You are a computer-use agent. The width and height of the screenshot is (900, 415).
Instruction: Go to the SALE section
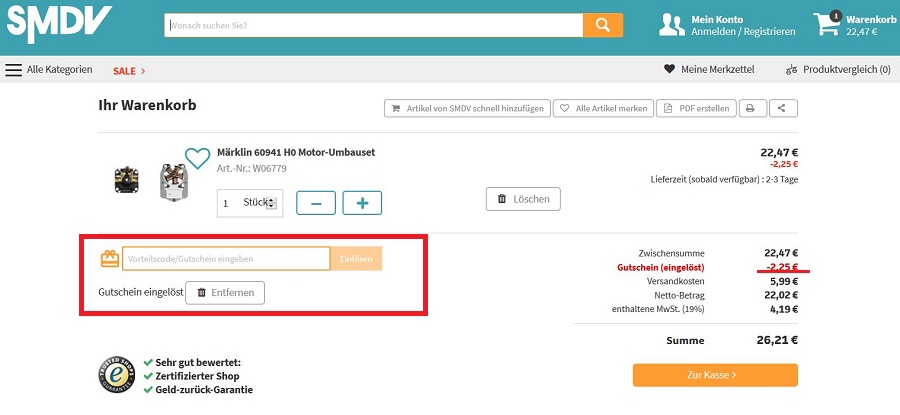pyautogui.click(x=129, y=71)
